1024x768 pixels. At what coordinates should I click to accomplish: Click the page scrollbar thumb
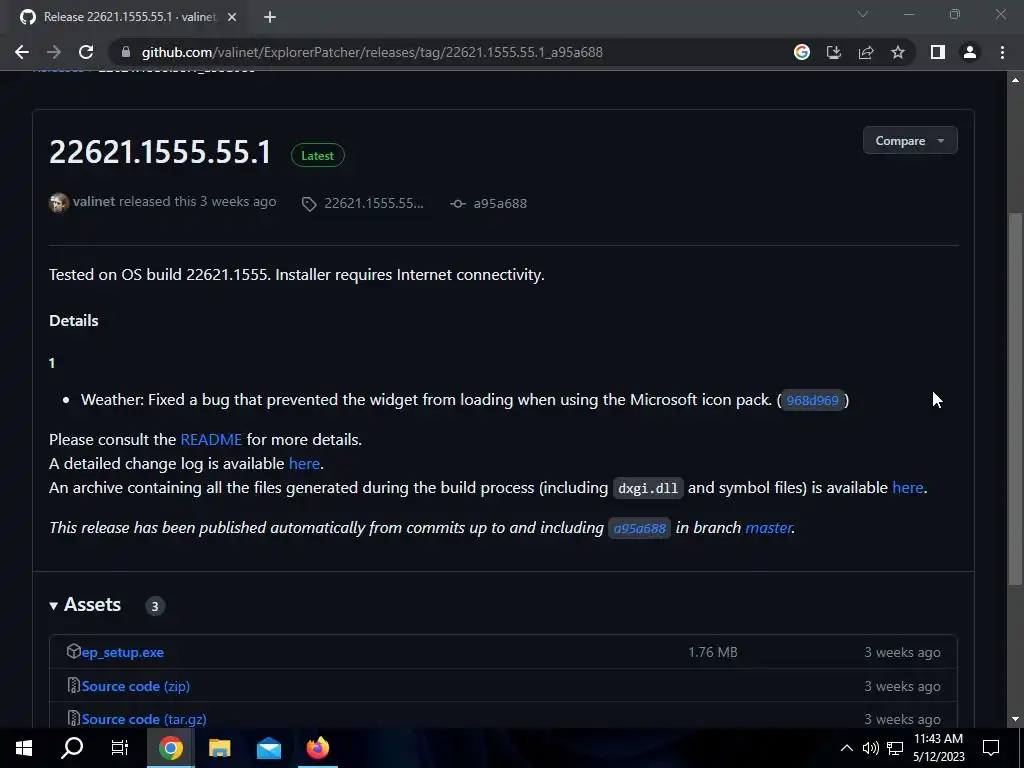pyautogui.click(x=1015, y=398)
